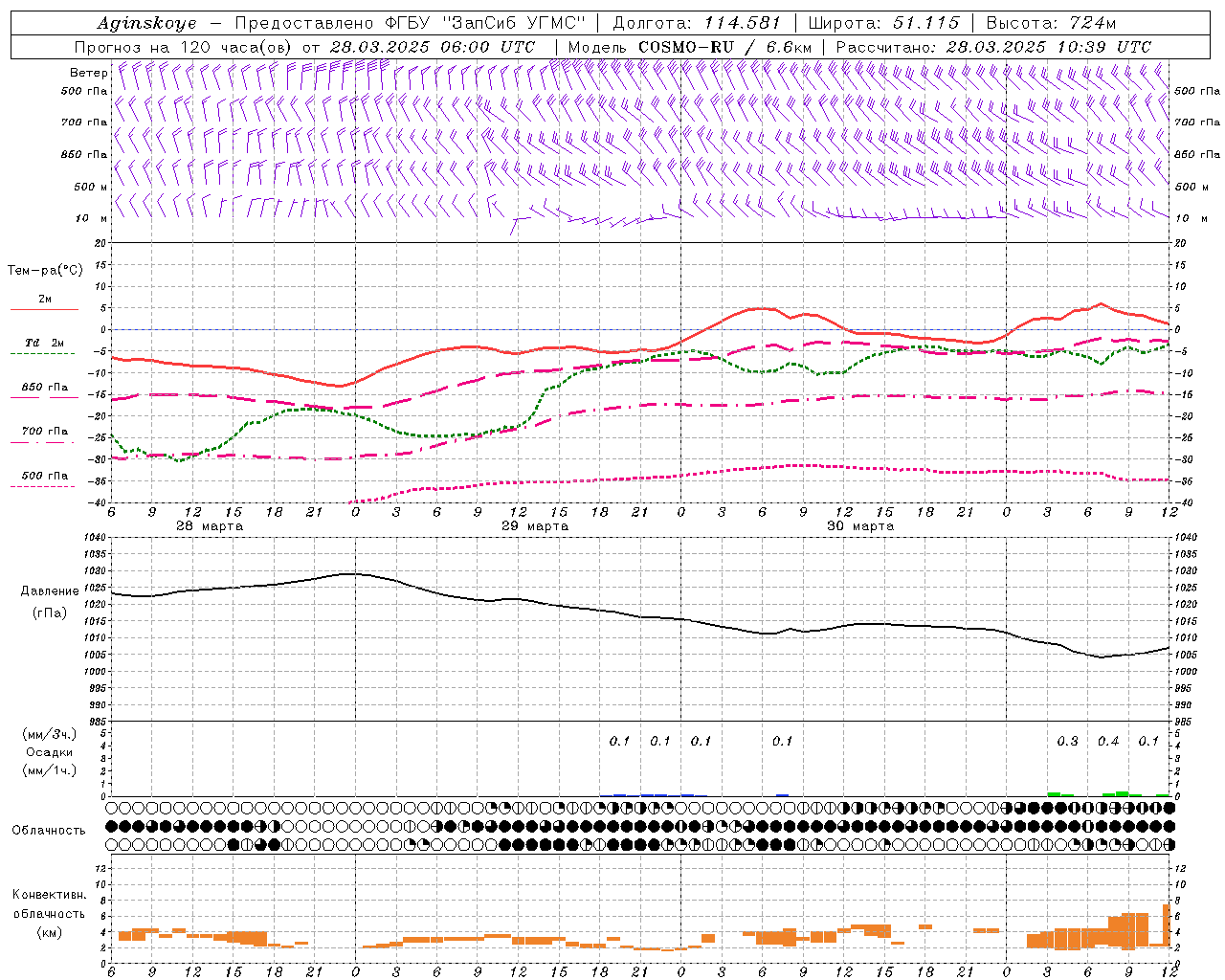The image size is (1225, 980).
Task: Click the '(мм/1ч.)' hourly precipitation unit label
Action: tap(50, 770)
